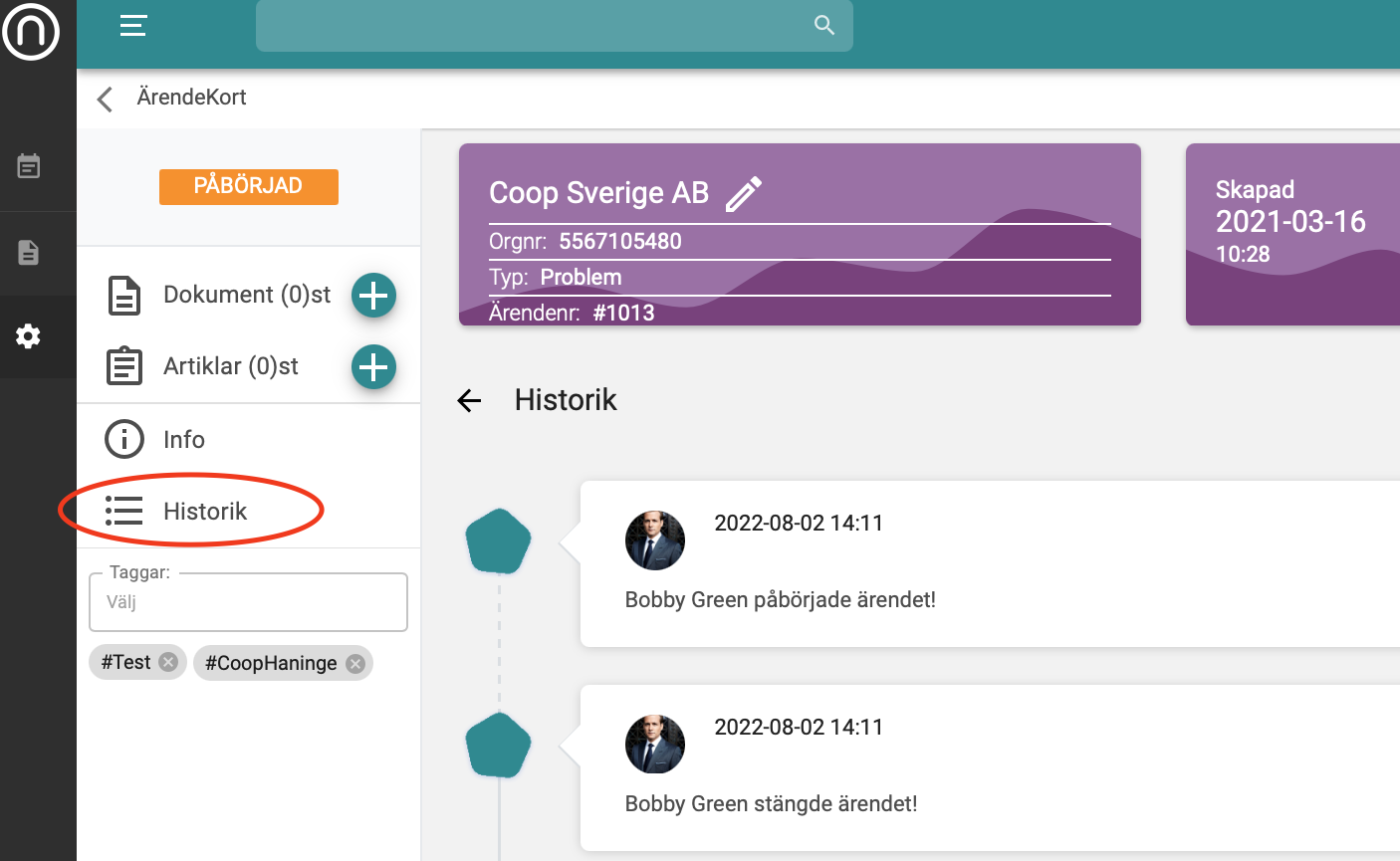Click "Bobby Green stängde ärendet!" text

point(772,804)
